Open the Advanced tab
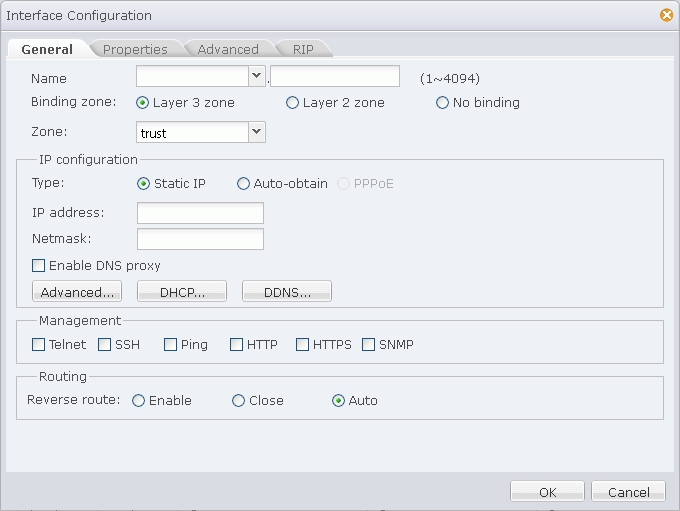Image resolution: width=680 pixels, height=511 pixels. click(228, 49)
